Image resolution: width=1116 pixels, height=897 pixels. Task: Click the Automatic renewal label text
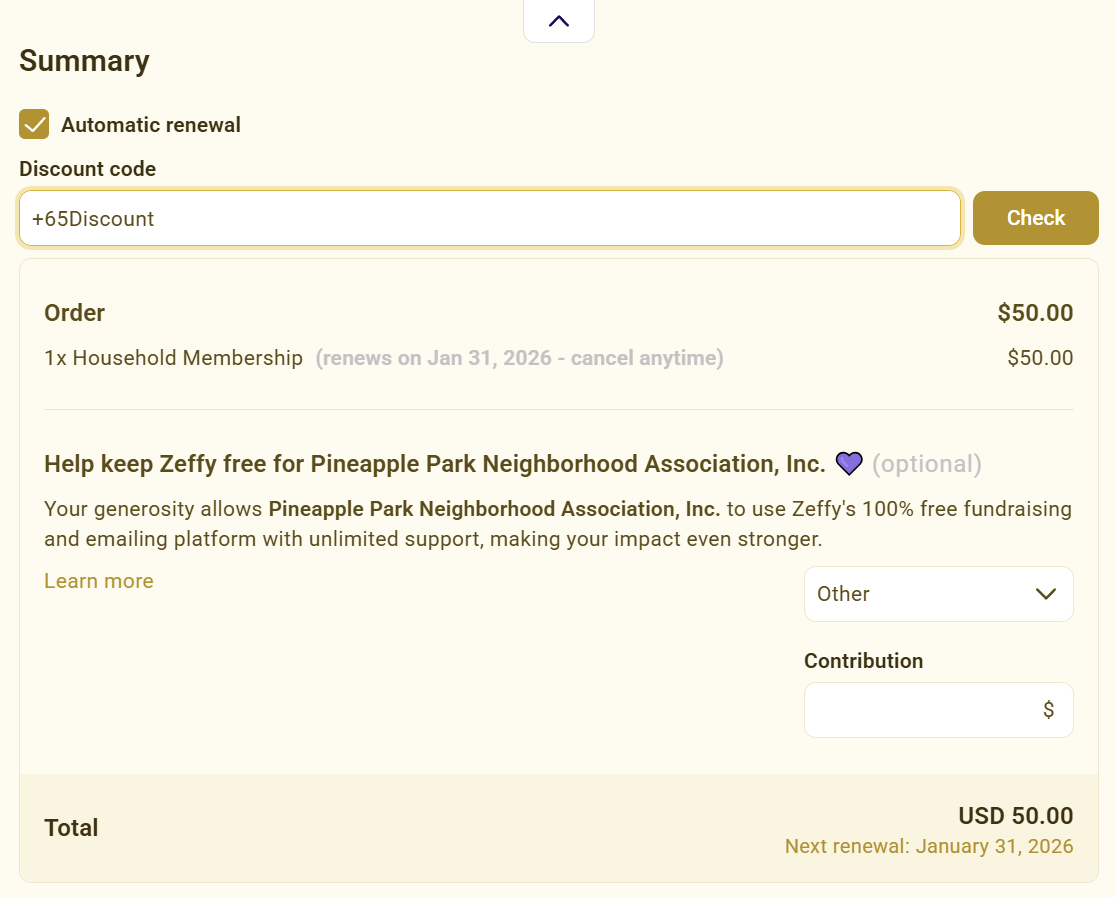click(x=150, y=125)
